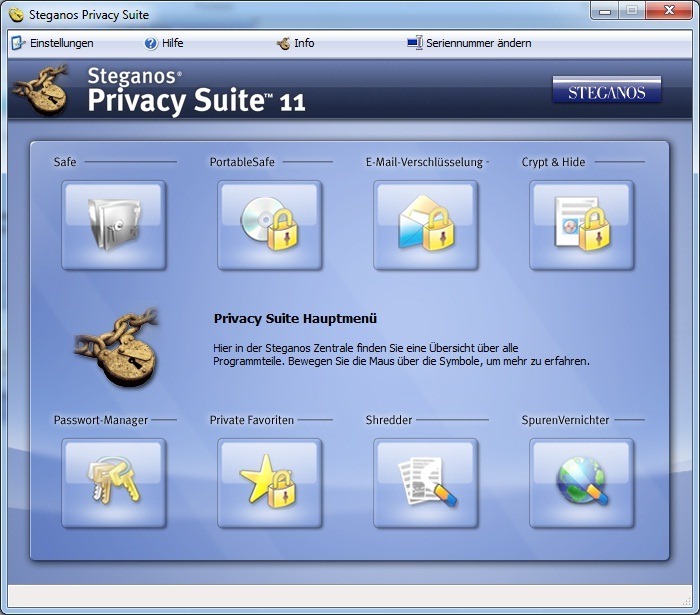
Task: Click the E-Mail-Verschlüsselung label
Action: click(424, 162)
